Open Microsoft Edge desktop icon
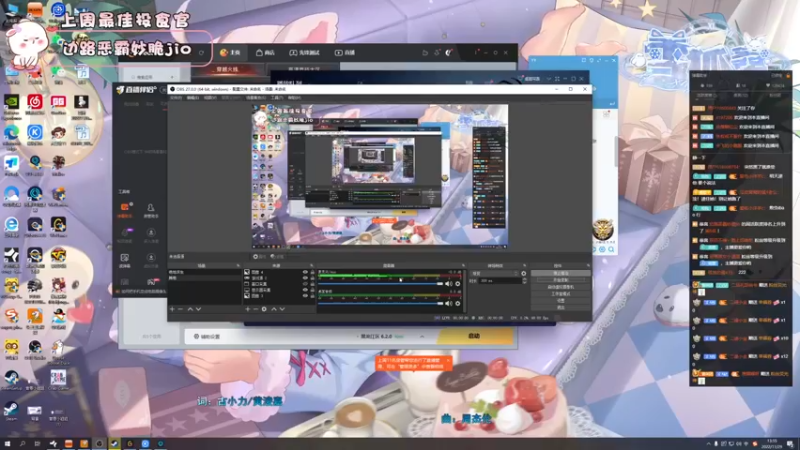The height and width of the screenshot is (450, 800). pyautogui.click(x=11, y=135)
